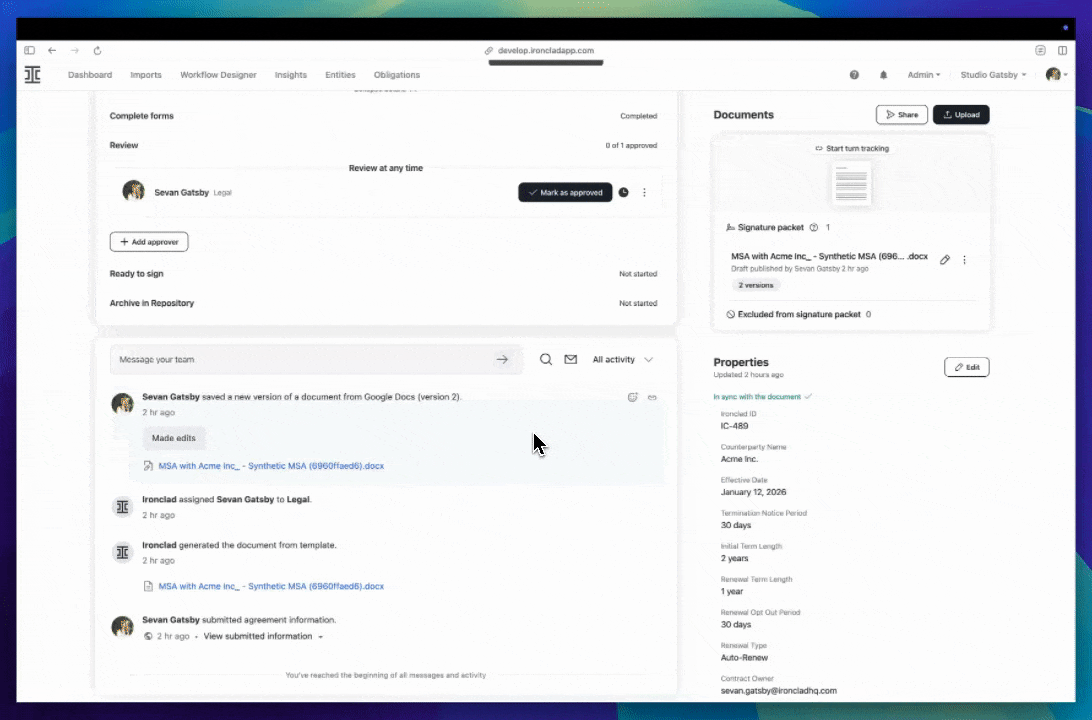Open search in the activity feed
This screenshot has width=1092, height=720.
pyautogui.click(x=546, y=359)
